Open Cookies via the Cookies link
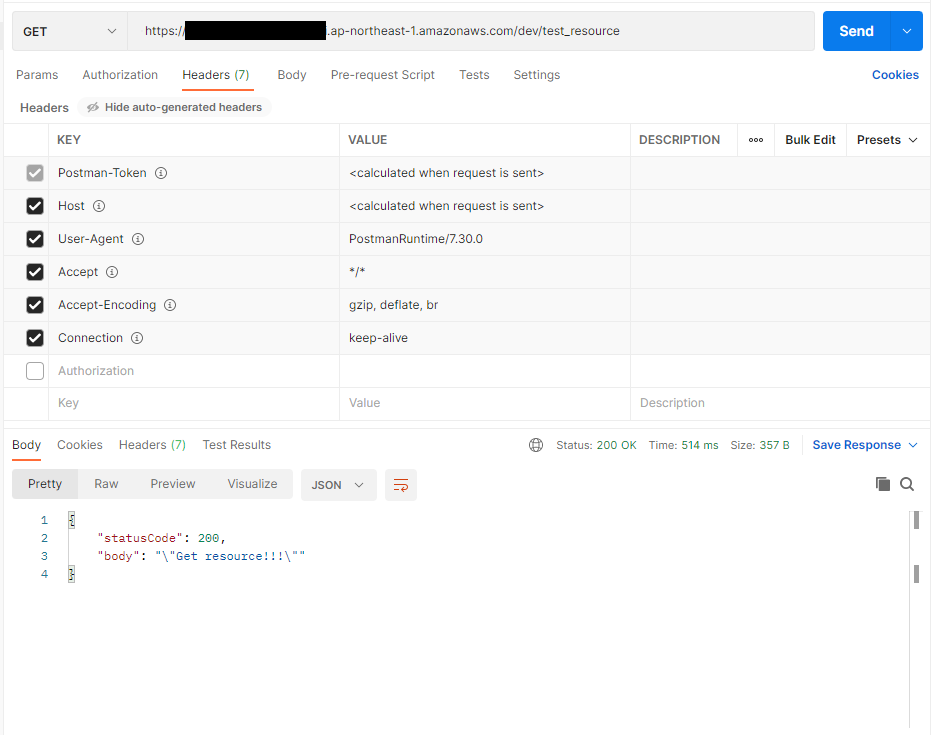This screenshot has width=933, height=735. [x=894, y=74]
